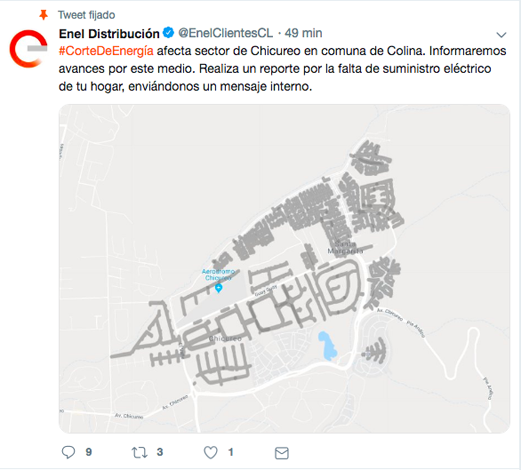Click the Enel Distribución account name
Screen dimensions: 521x470
coord(109,33)
